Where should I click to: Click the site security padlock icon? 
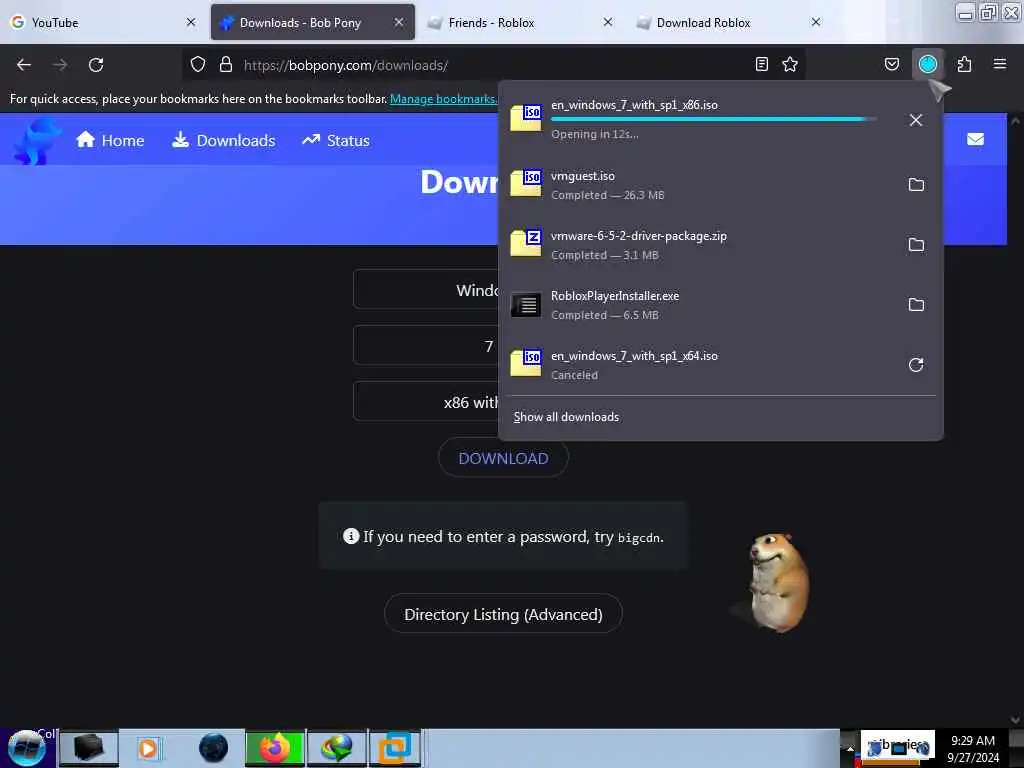226,65
